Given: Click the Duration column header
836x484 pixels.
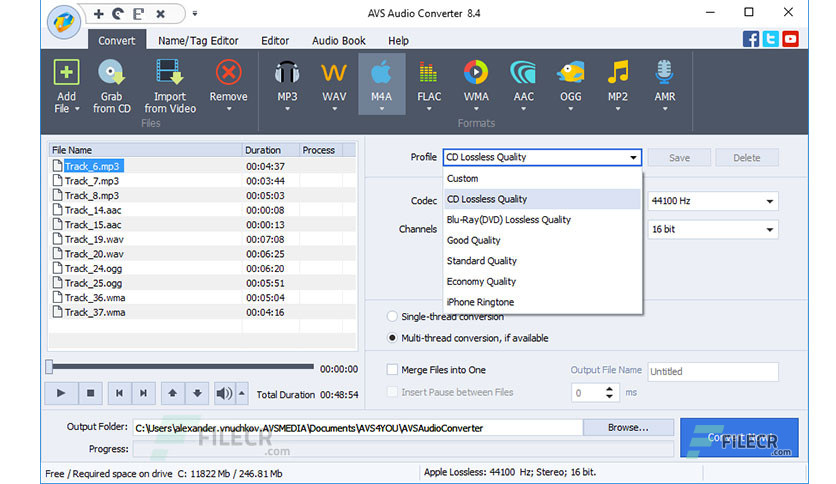Looking at the screenshot, I should pos(270,150).
